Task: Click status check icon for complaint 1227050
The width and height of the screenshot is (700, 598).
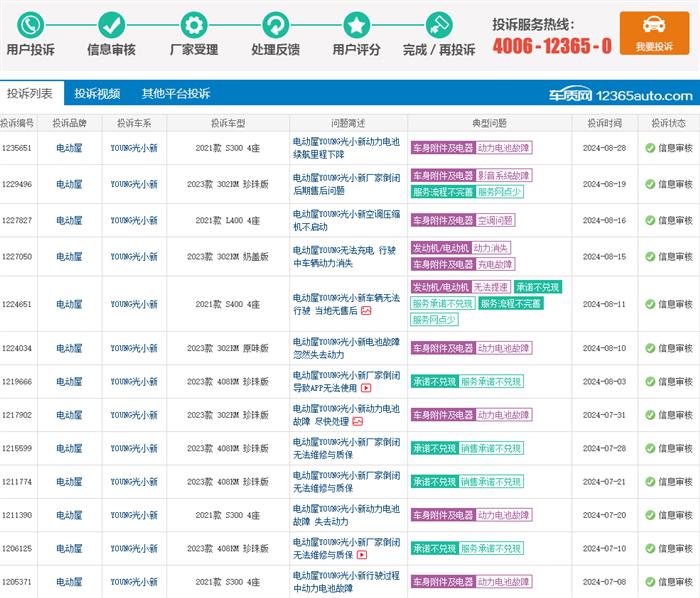Action: [650, 257]
